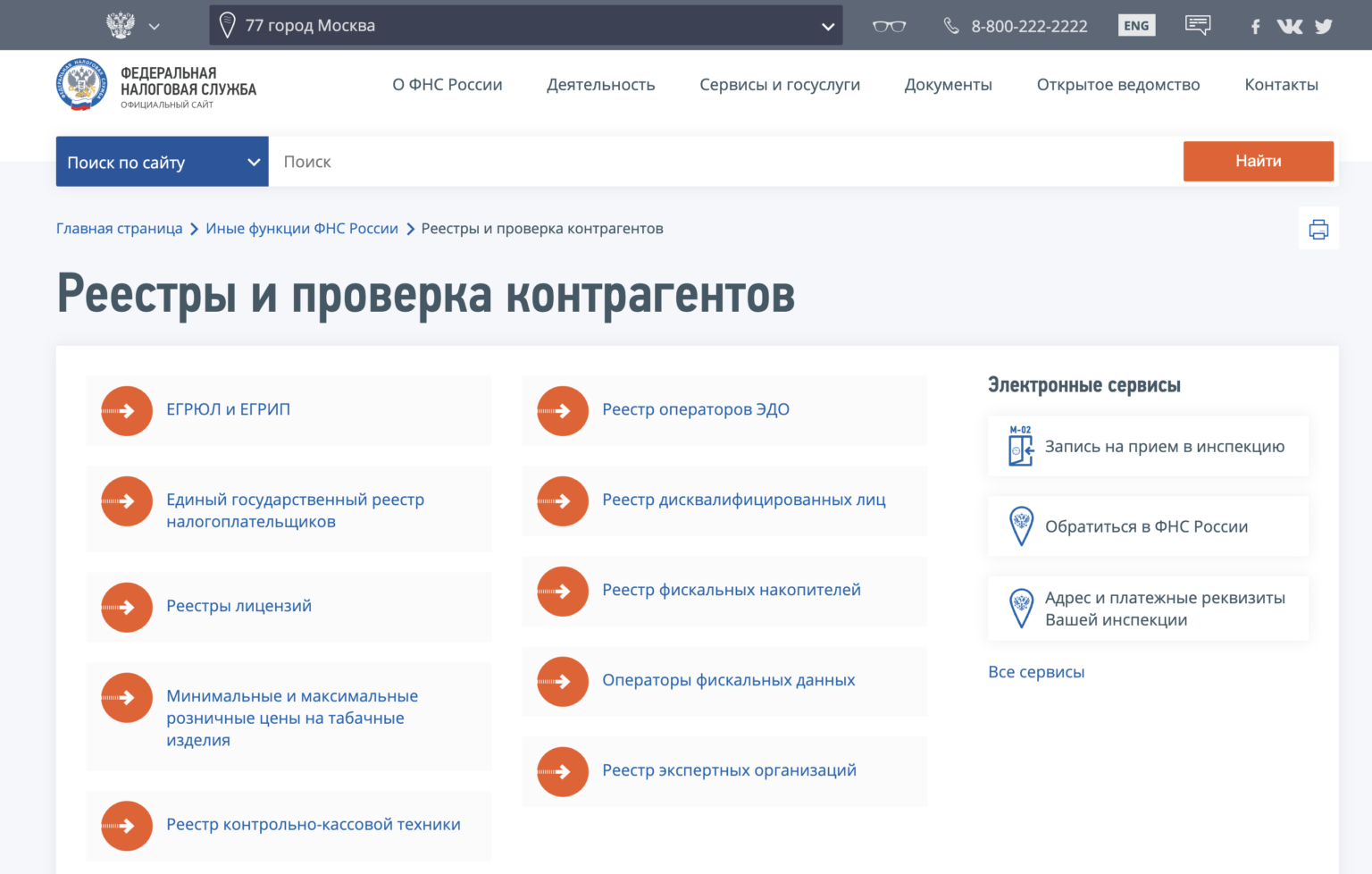
Task: Open the 'Открытое ведомство' menu
Action: point(1118,85)
